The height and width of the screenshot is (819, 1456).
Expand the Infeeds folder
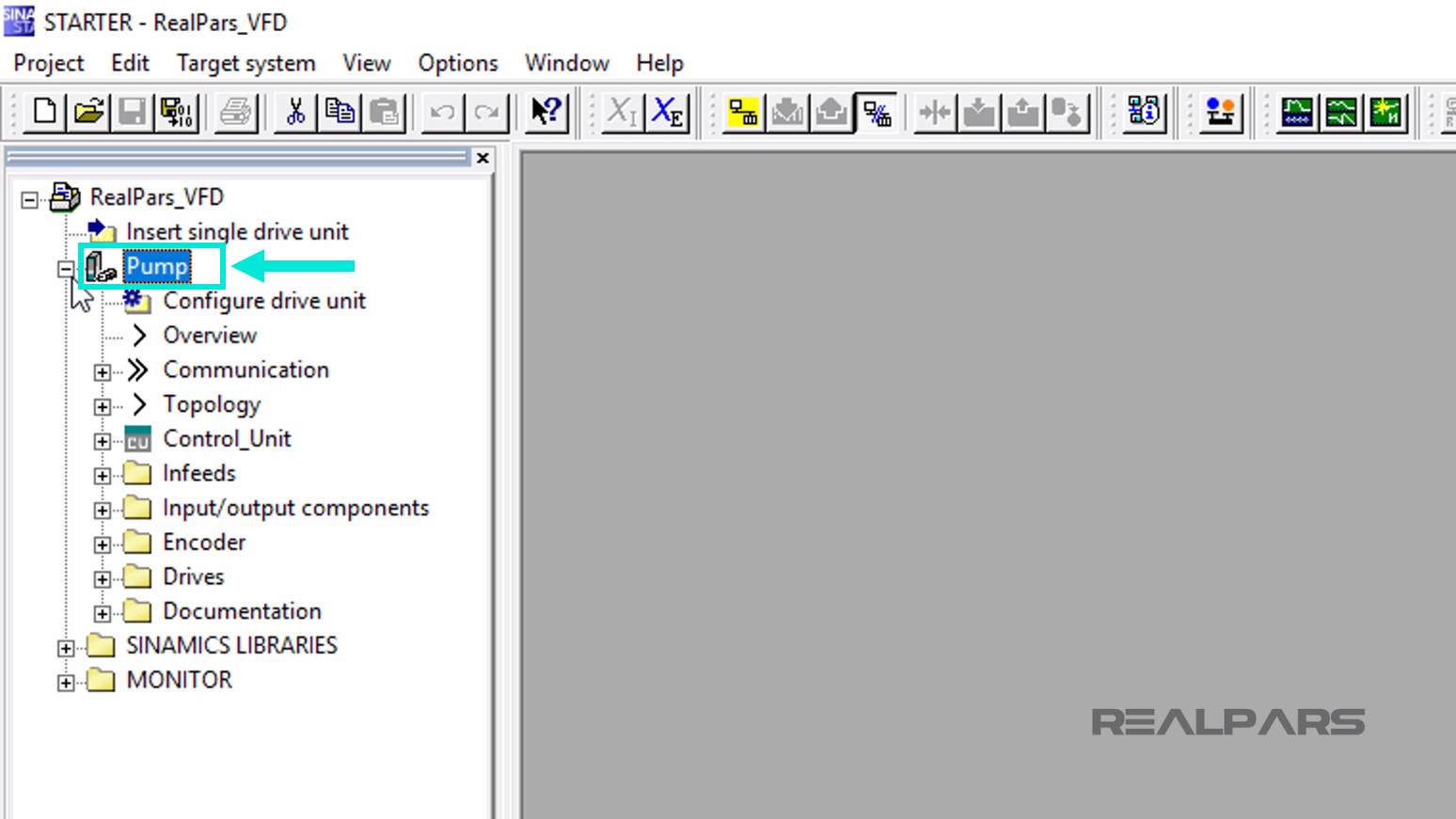(103, 476)
